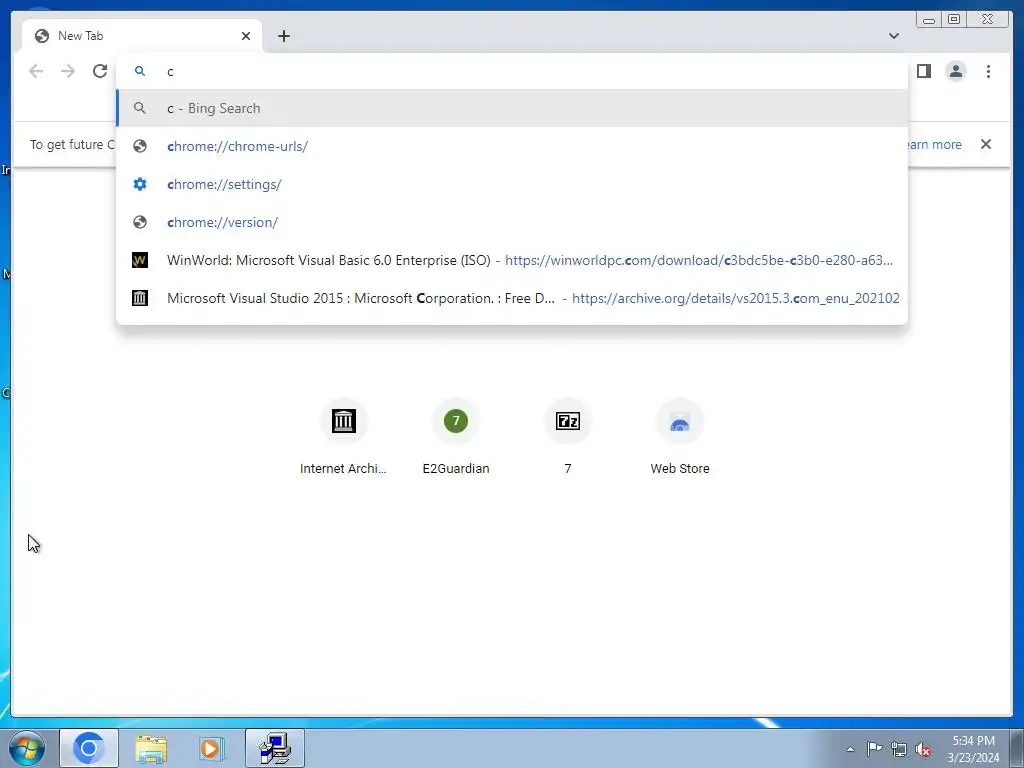Launch Windows Media Player from taskbar
Viewport: 1024px width, 768px height.
[212, 748]
